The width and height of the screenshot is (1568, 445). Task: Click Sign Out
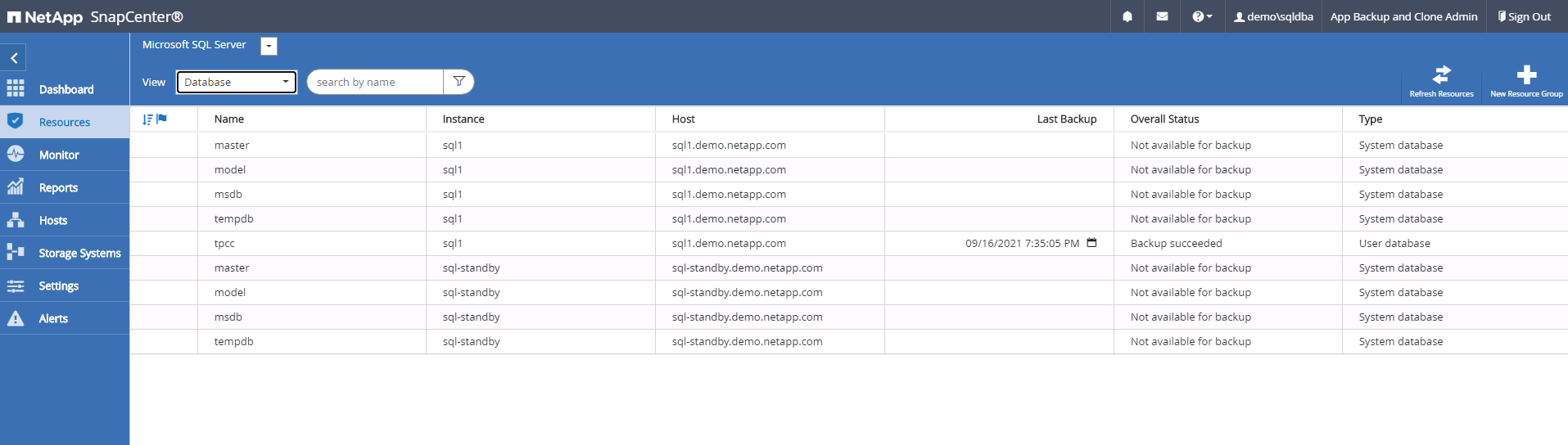click(x=1524, y=16)
